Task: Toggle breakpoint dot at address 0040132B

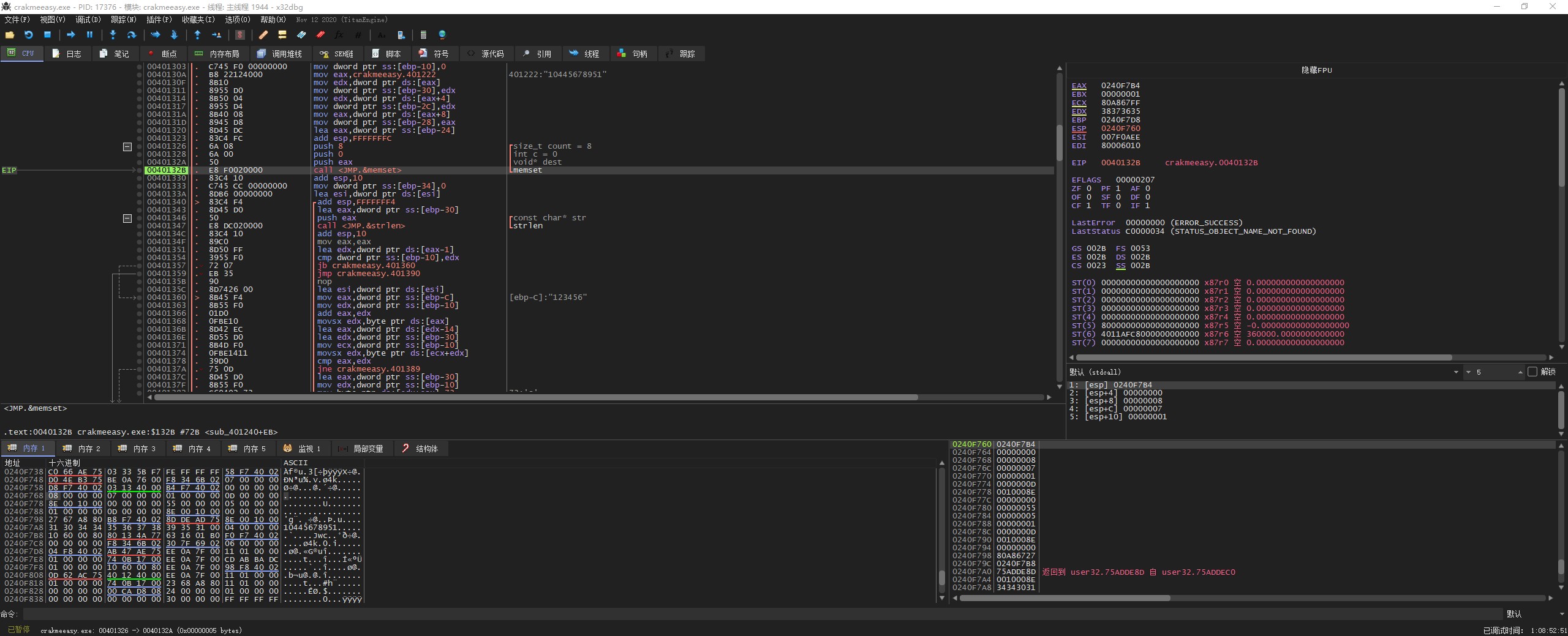Action: click(x=140, y=170)
